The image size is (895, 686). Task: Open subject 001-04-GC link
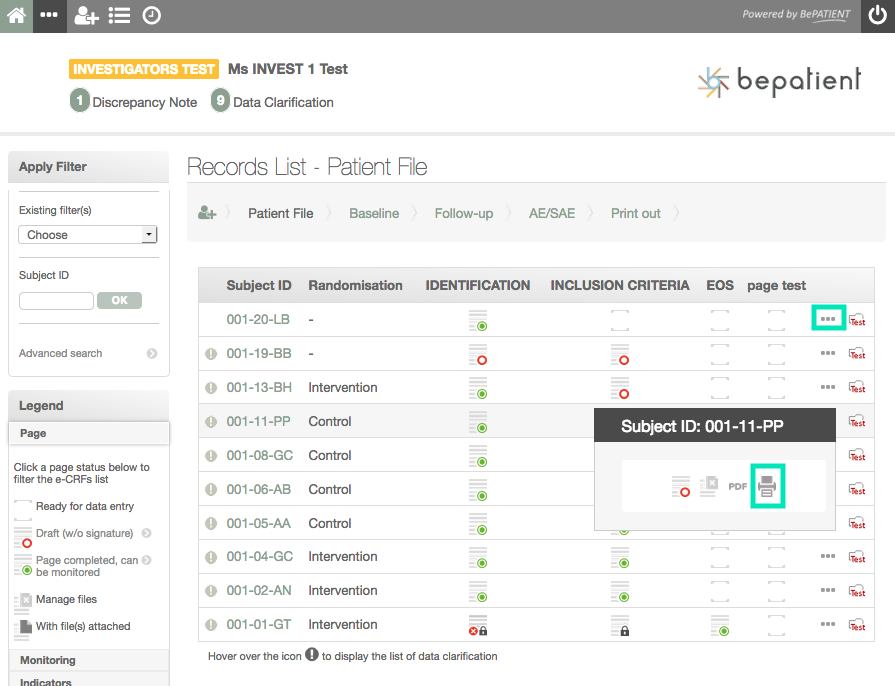coord(259,557)
